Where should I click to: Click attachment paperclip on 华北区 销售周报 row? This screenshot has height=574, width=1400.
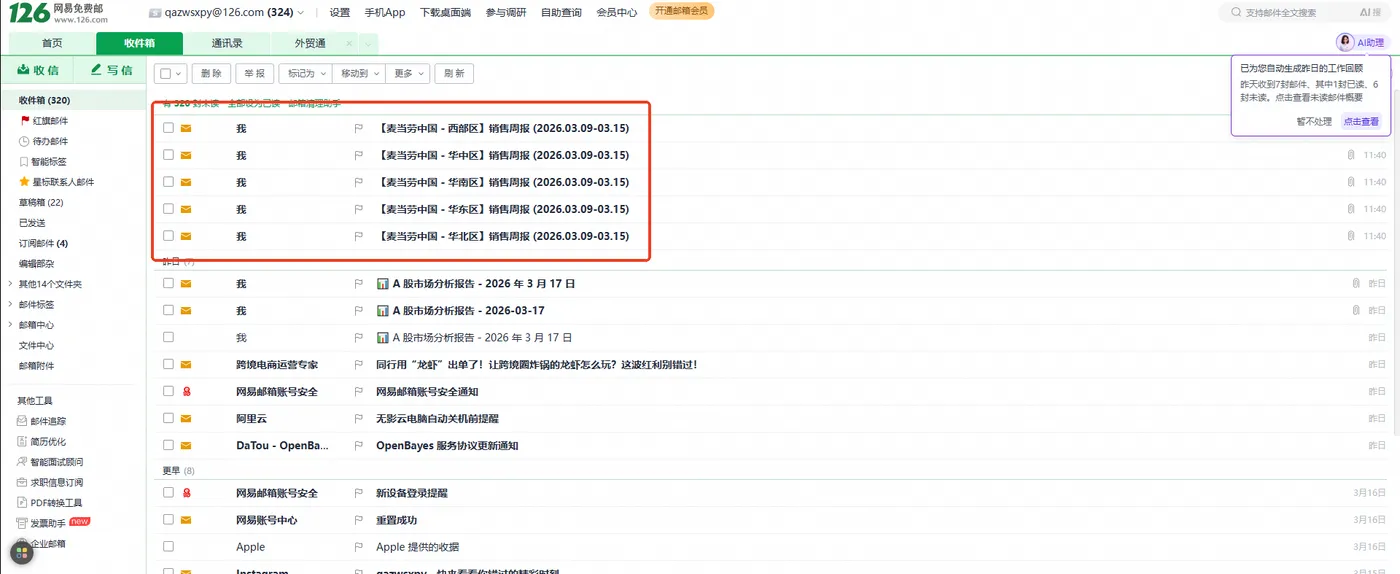(1351, 236)
